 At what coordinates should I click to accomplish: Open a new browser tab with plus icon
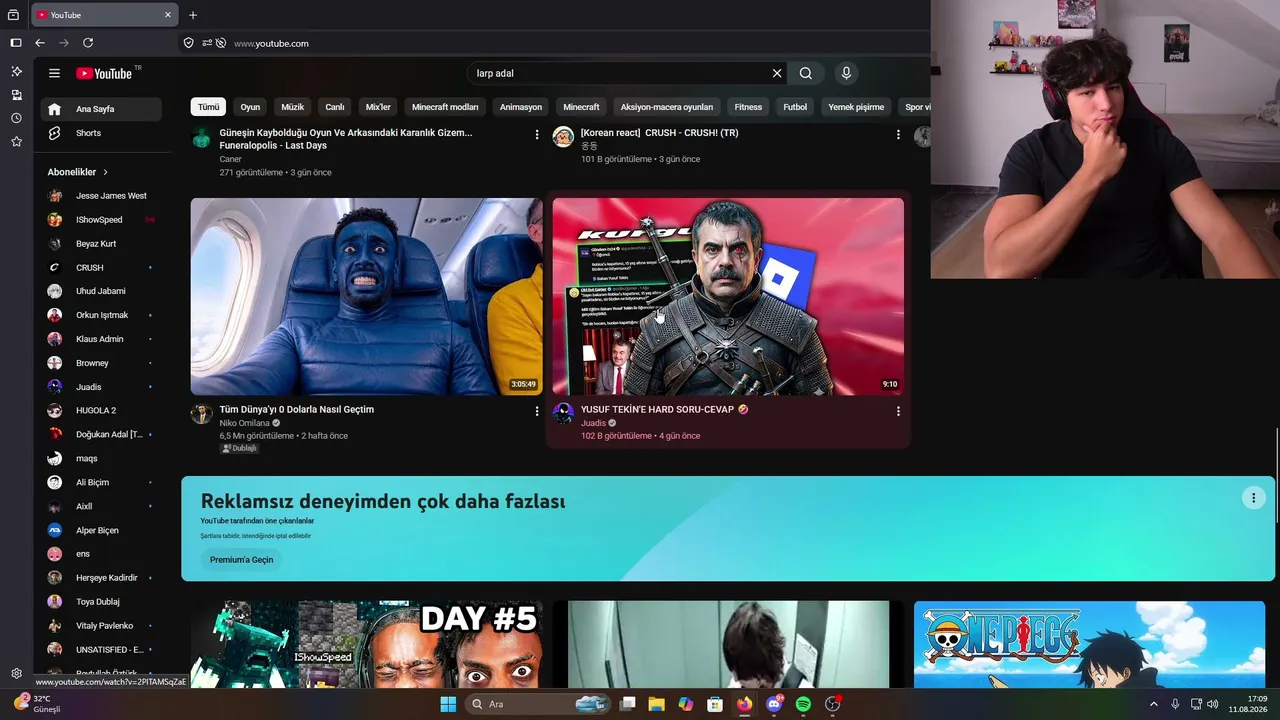(x=193, y=15)
